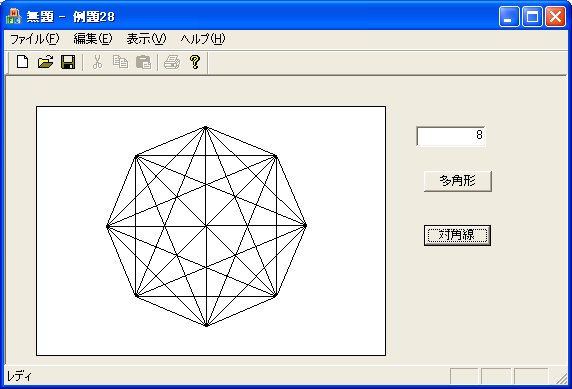Open the ファイル(F) menu
This screenshot has height=389, width=572.
[34, 39]
